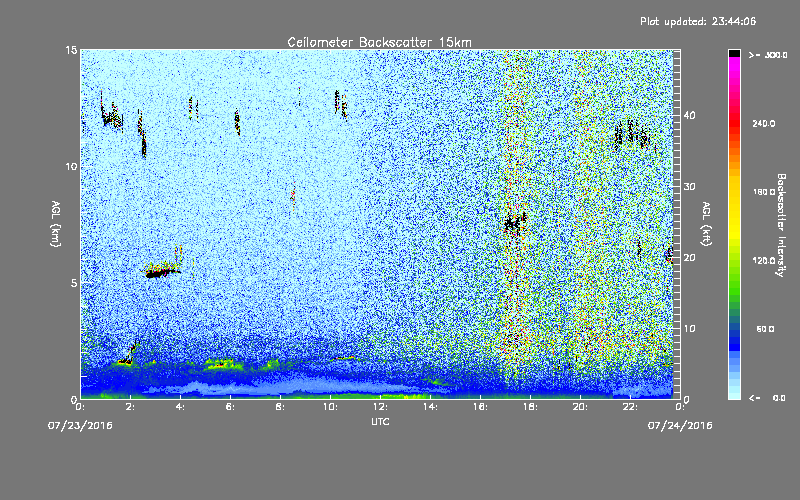This screenshot has width=800, height=500.
Task: Click the black cloud return near 17:00 UTC
Action: click(x=514, y=223)
